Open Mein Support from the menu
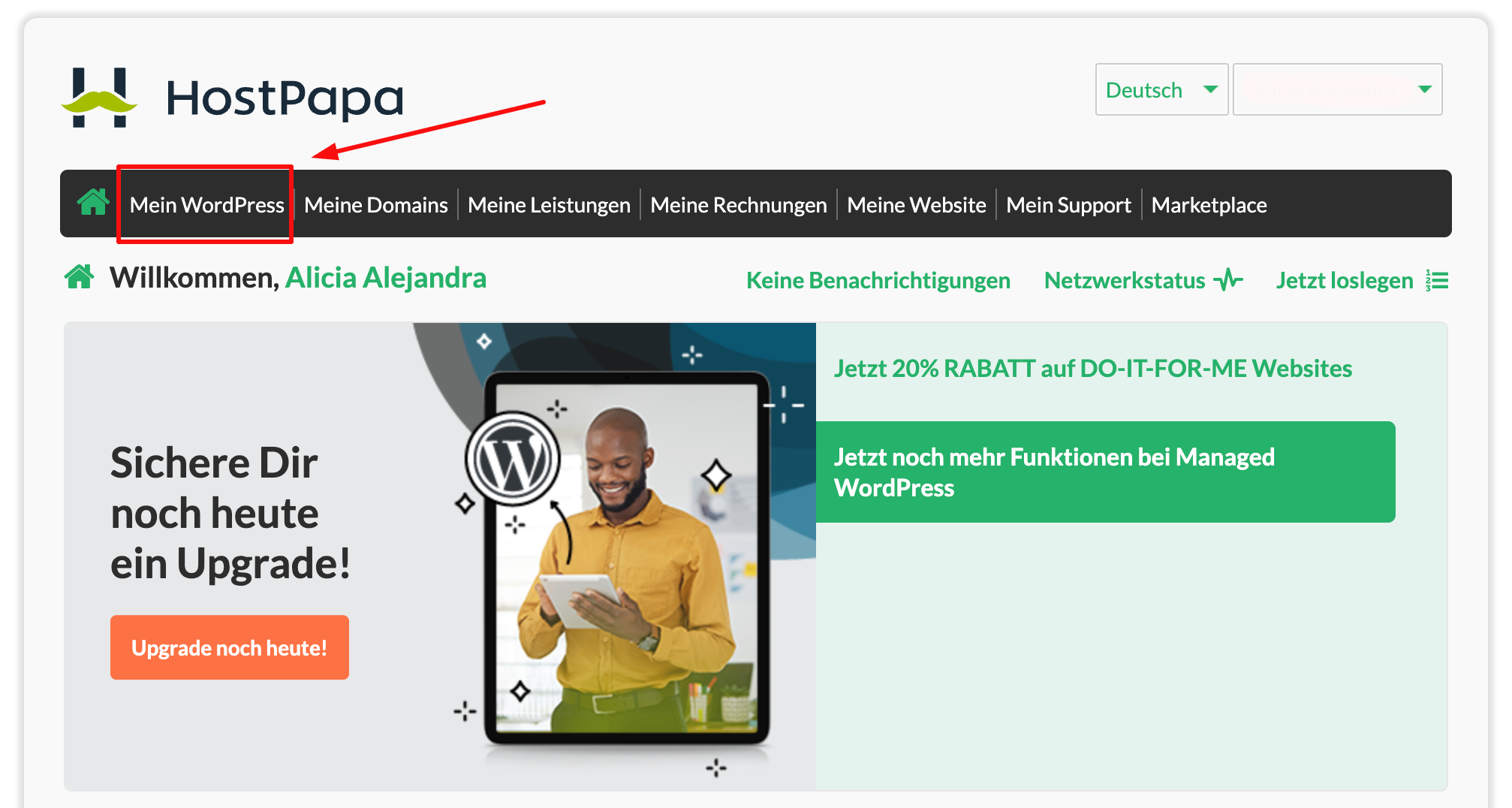The image size is (1512, 808). point(1068,204)
